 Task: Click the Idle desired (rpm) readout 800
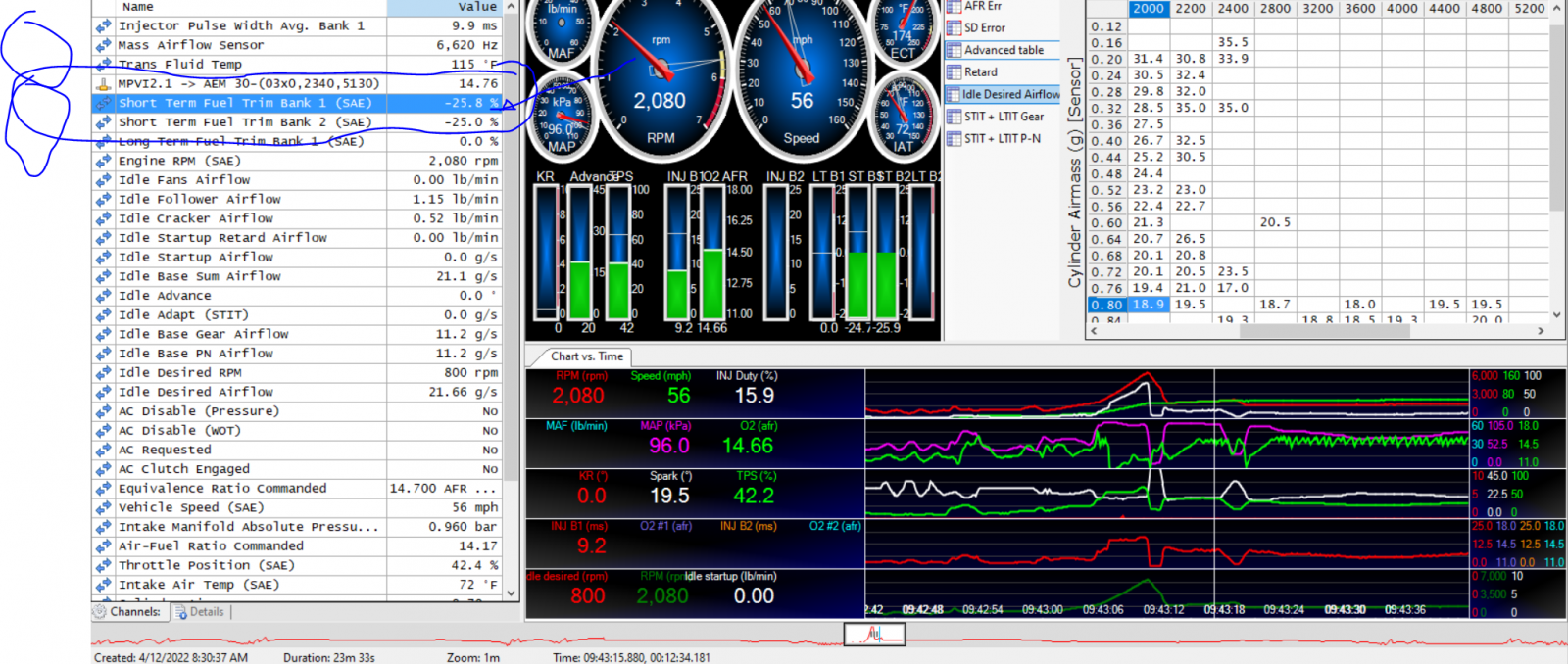588,595
